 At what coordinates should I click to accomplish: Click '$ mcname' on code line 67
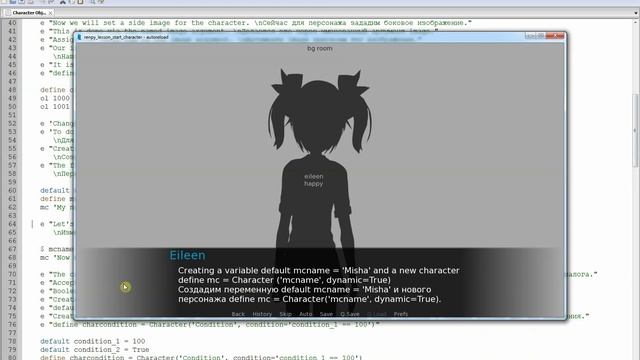point(57,249)
